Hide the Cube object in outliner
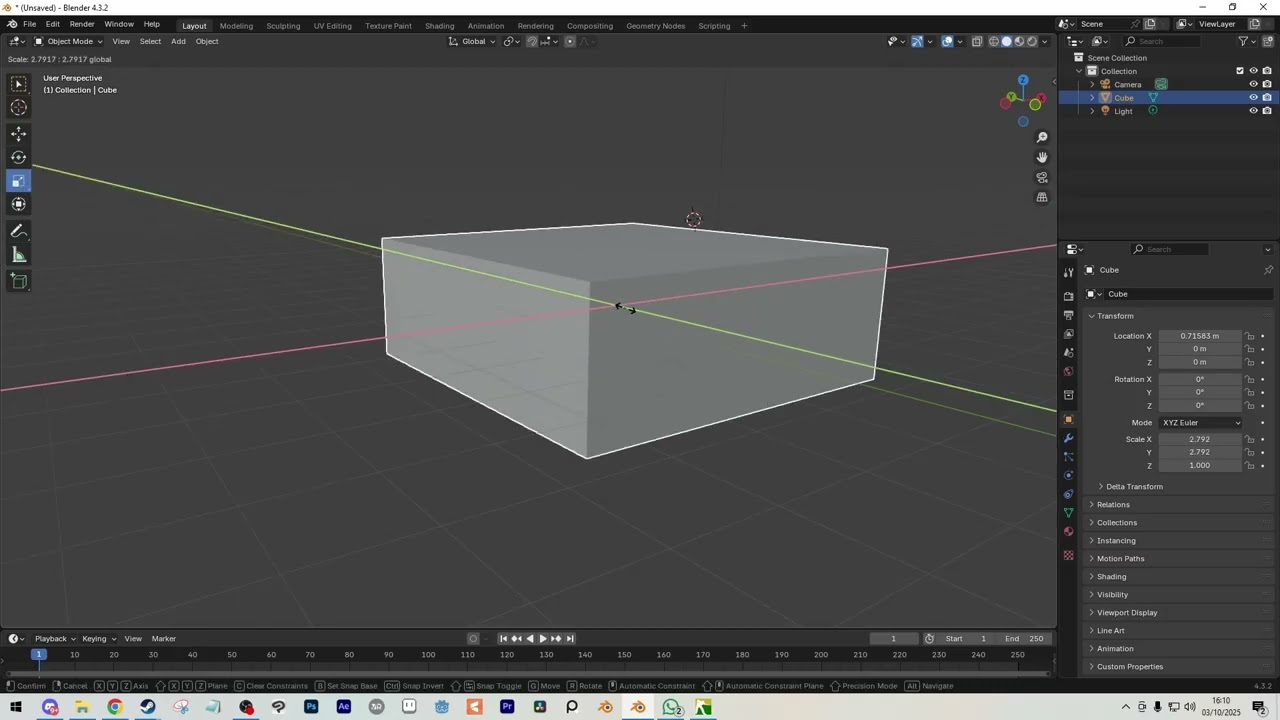This screenshot has height=720, width=1280. (1253, 98)
